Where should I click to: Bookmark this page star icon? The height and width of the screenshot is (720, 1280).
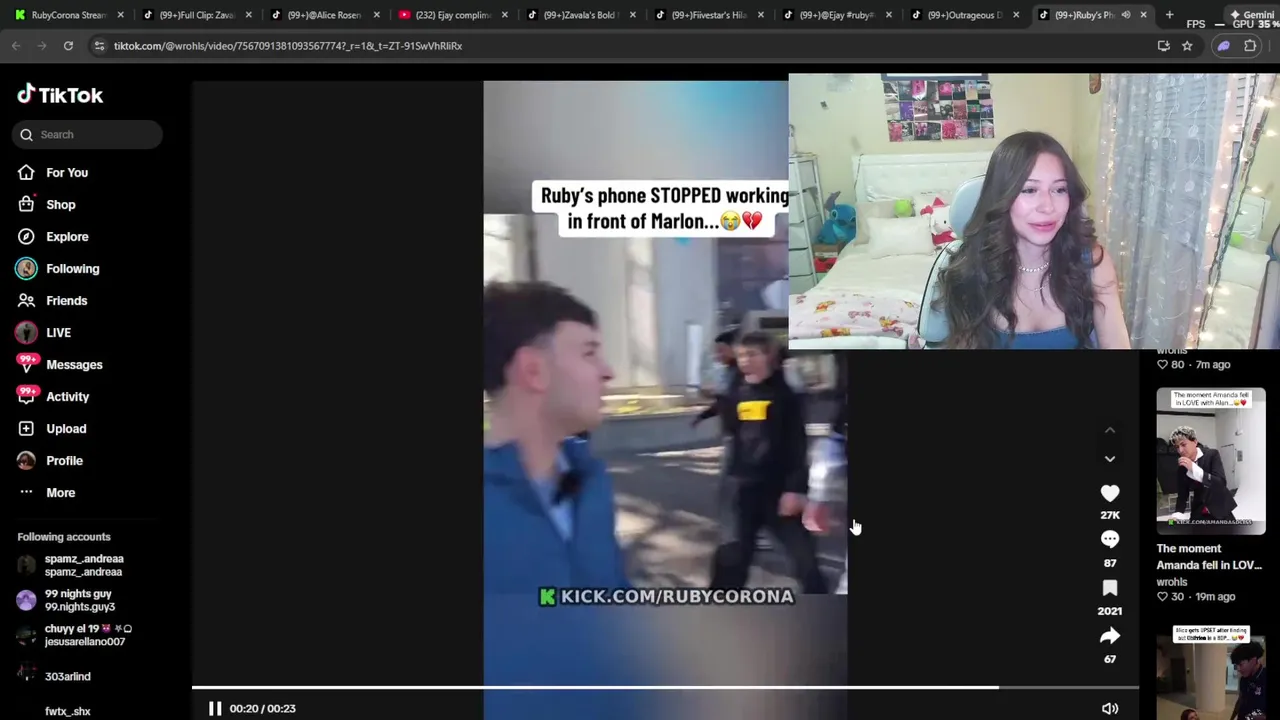click(x=1187, y=46)
